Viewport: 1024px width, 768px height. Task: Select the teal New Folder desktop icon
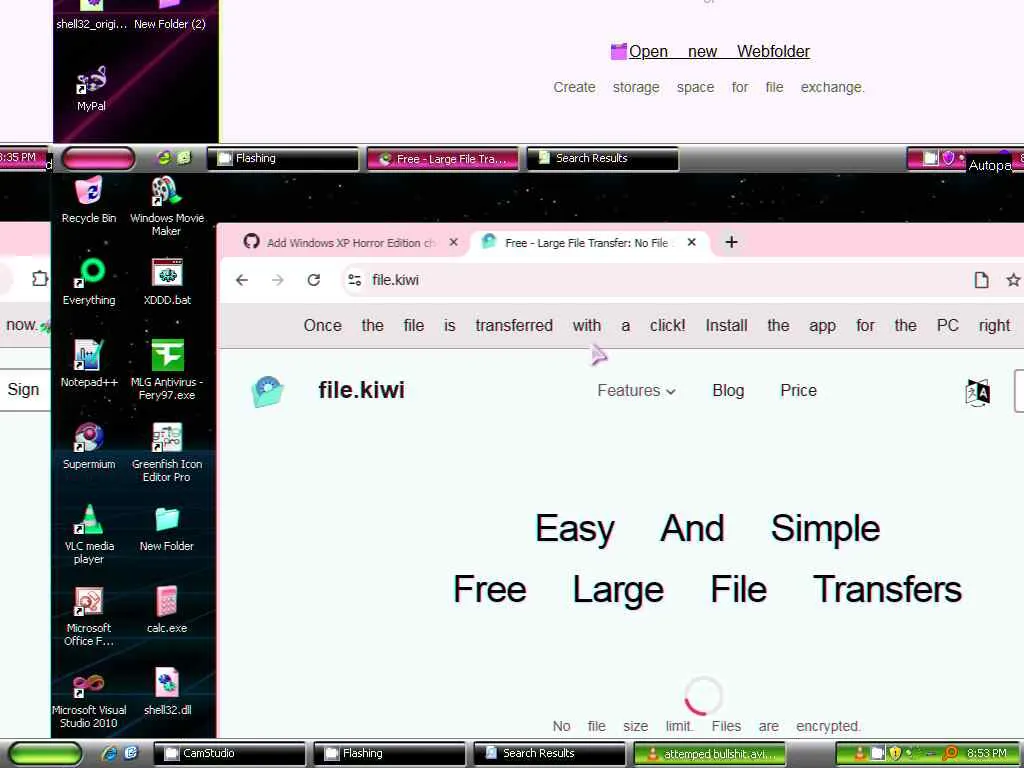167,528
